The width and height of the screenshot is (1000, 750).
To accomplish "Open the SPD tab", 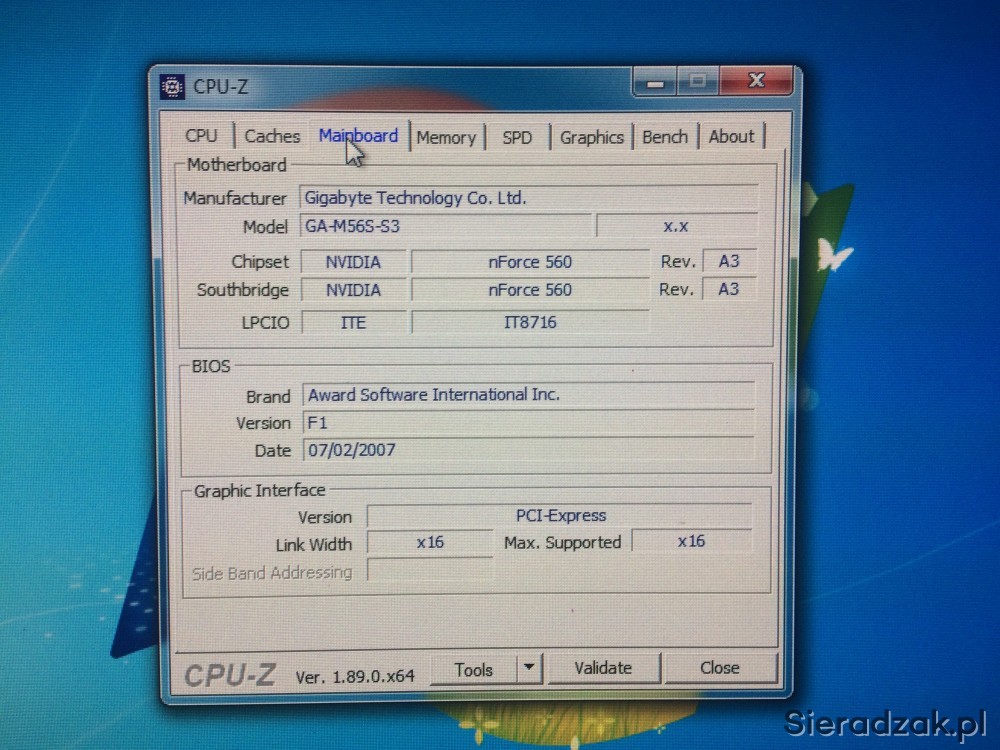I will [x=517, y=137].
